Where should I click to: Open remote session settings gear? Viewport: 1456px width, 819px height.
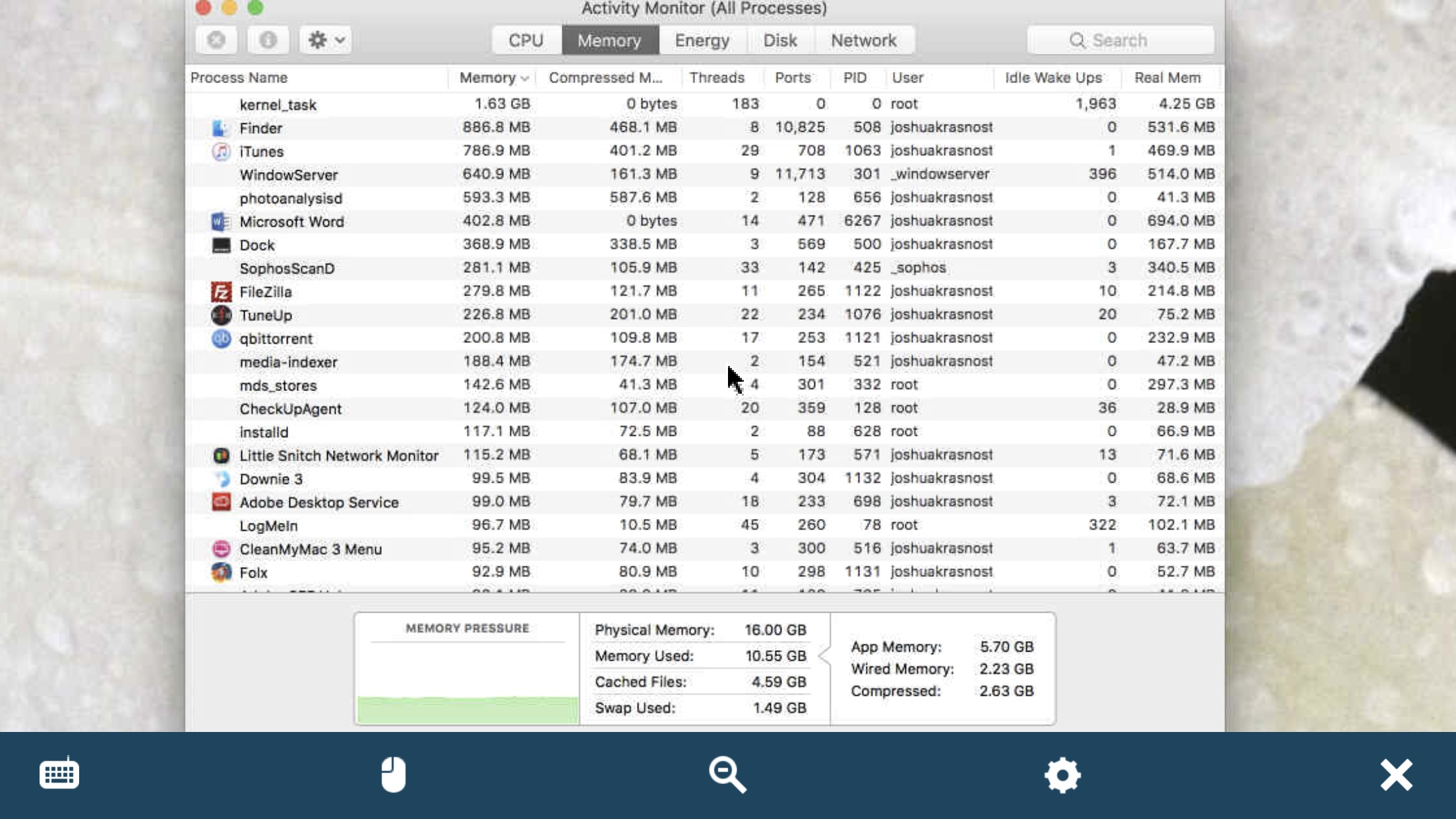point(1062,775)
